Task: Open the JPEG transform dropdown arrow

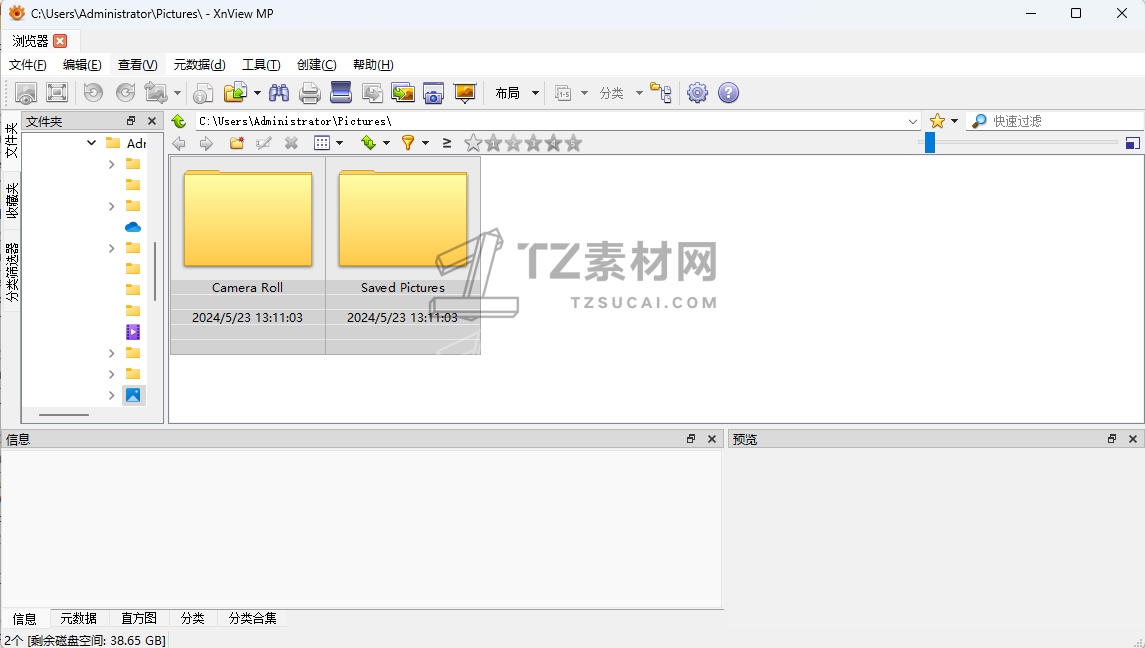Action: coord(177,93)
